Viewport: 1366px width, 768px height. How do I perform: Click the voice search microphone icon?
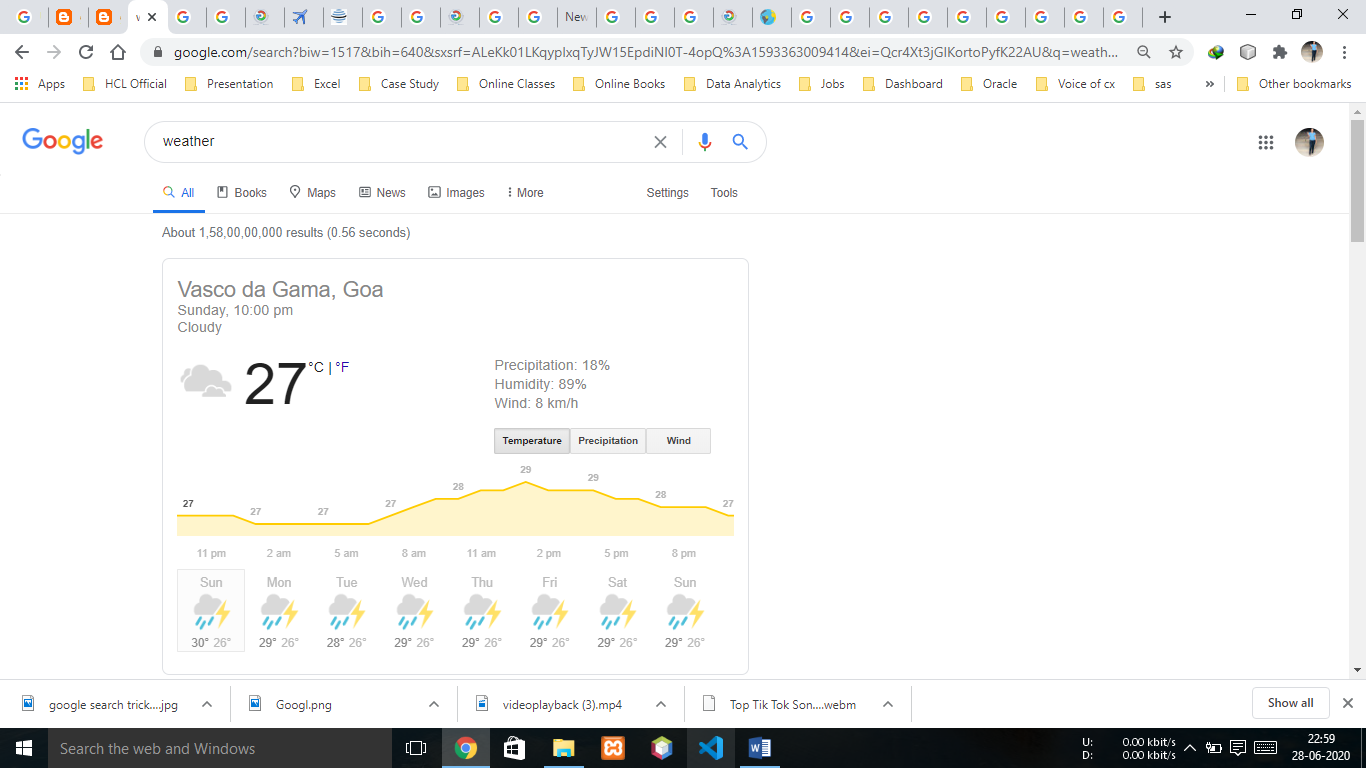[703, 141]
